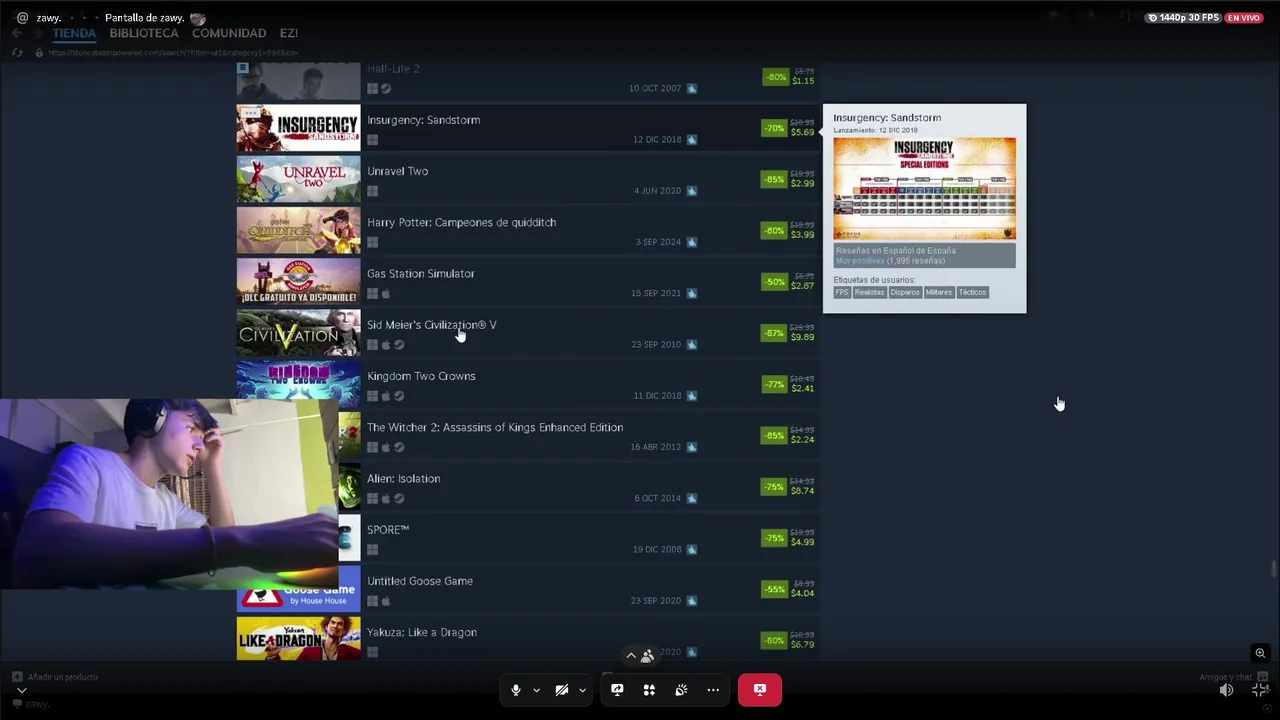Click the Disparos tag in hover card
The height and width of the screenshot is (720, 1280).
click(x=905, y=292)
